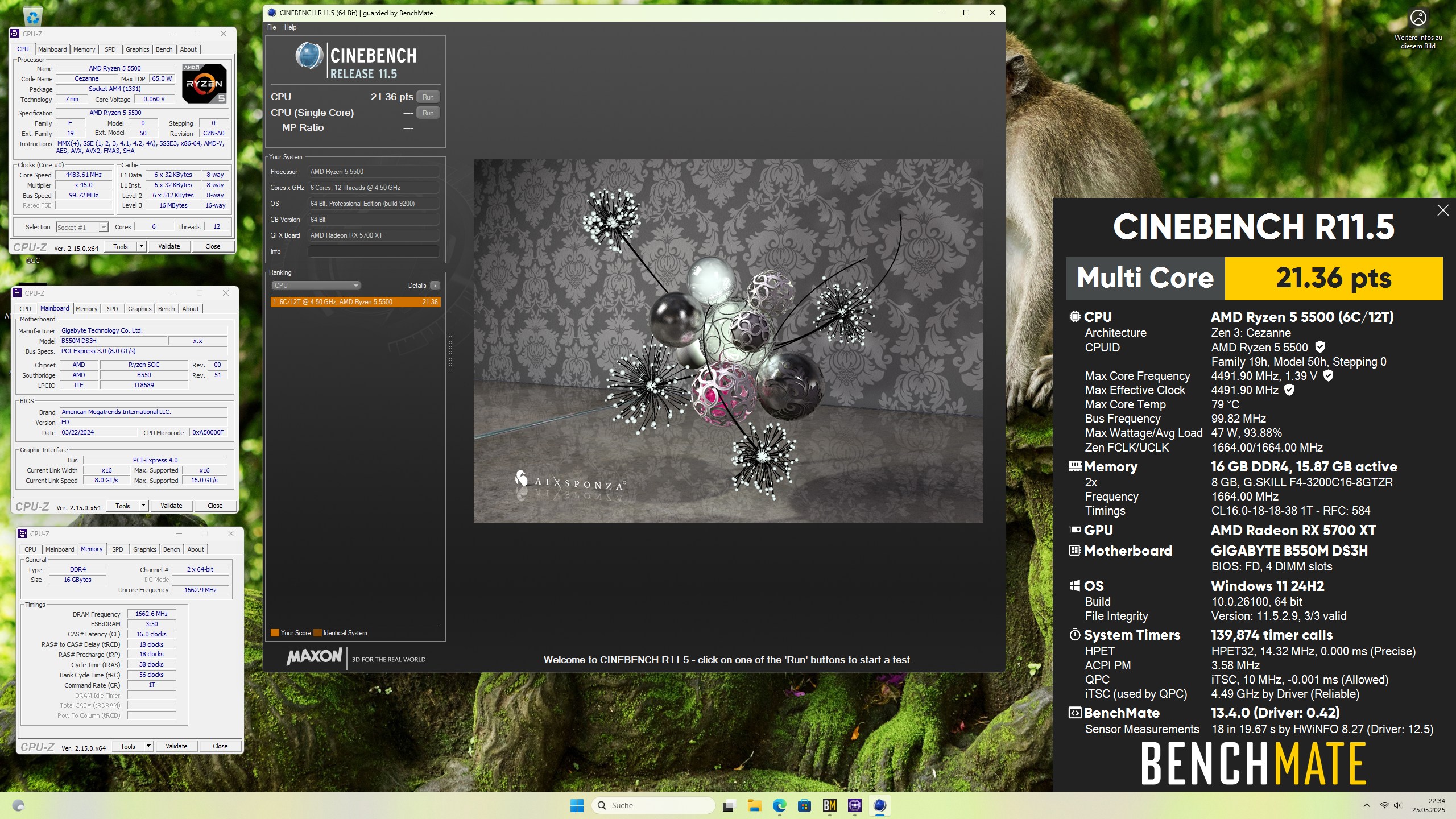Click 'Processor' field AMD Ryzen 5 5500 in Cinebench
The image size is (1456, 819).
click(373, 172)
